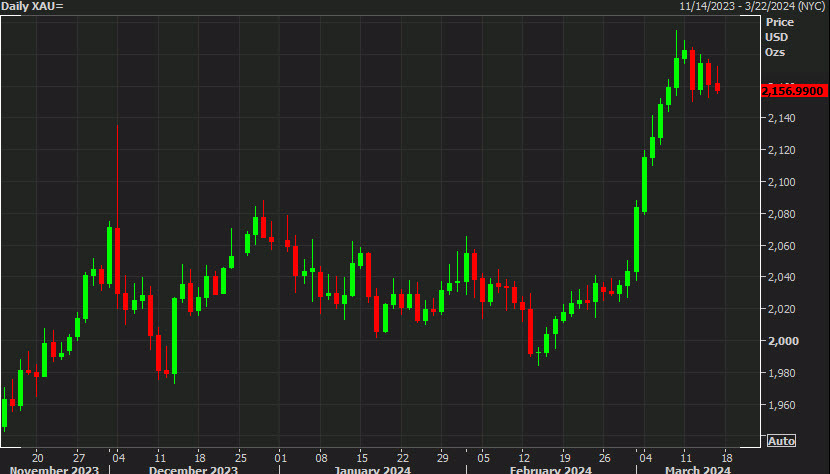The width and height of the screenshot is (830, 474).
Task: Click the 11/14/2023 - 3/22/2024 (NYC) date range
Action: (x=752, y=6)
